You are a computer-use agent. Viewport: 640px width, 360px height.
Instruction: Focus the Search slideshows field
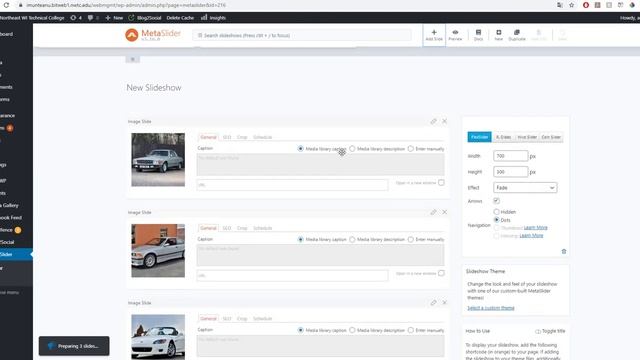tap(302, 36)
